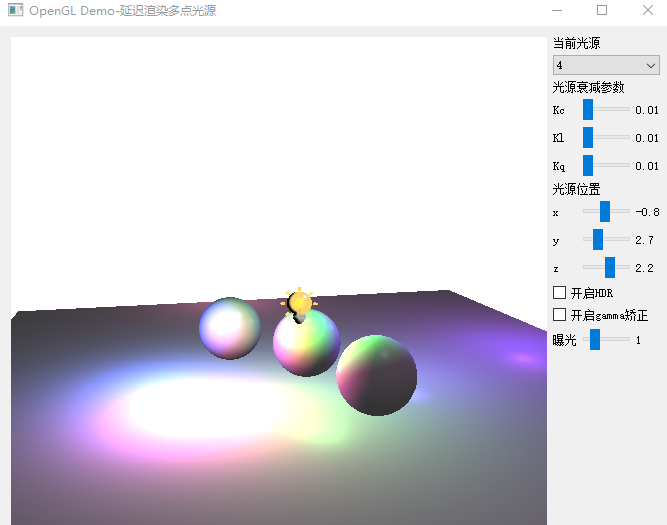Screen dimensions: 667x525
Task: Close the OpenGL Demo window
Action: tap(648, 10)
